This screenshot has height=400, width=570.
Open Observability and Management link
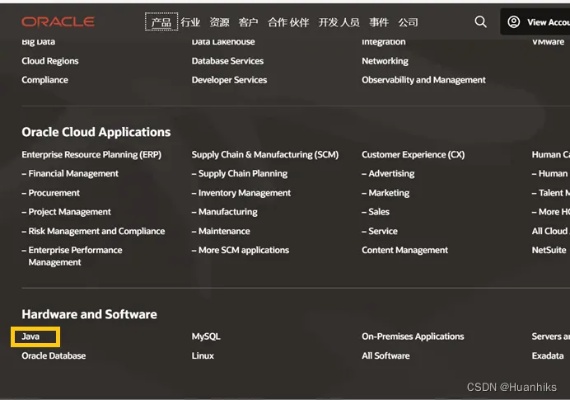424,80
